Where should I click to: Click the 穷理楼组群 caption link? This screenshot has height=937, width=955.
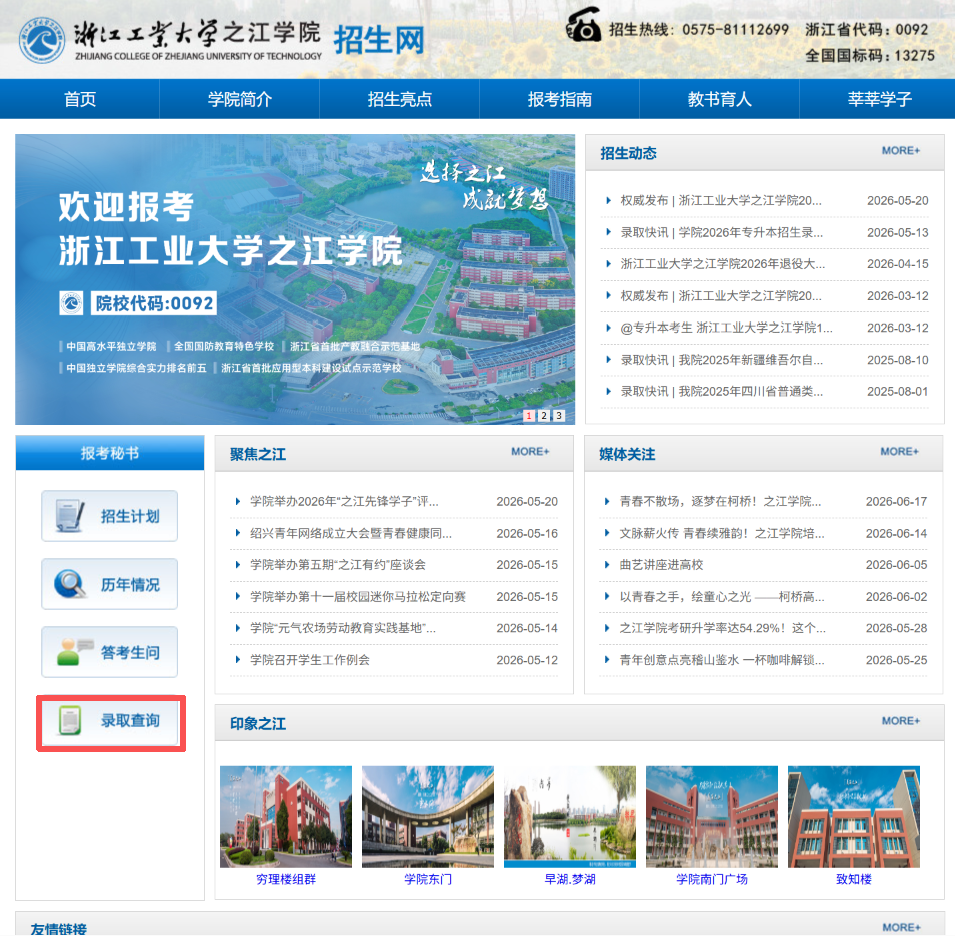[286, 879]
